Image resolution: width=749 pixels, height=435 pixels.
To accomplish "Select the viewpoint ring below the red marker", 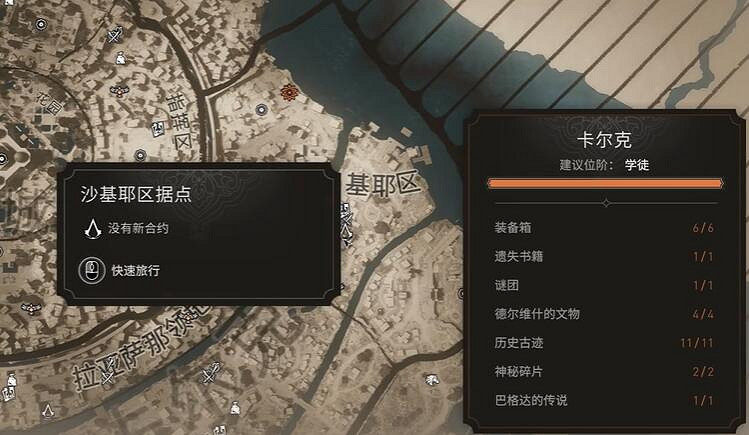I will coord(261,110).
